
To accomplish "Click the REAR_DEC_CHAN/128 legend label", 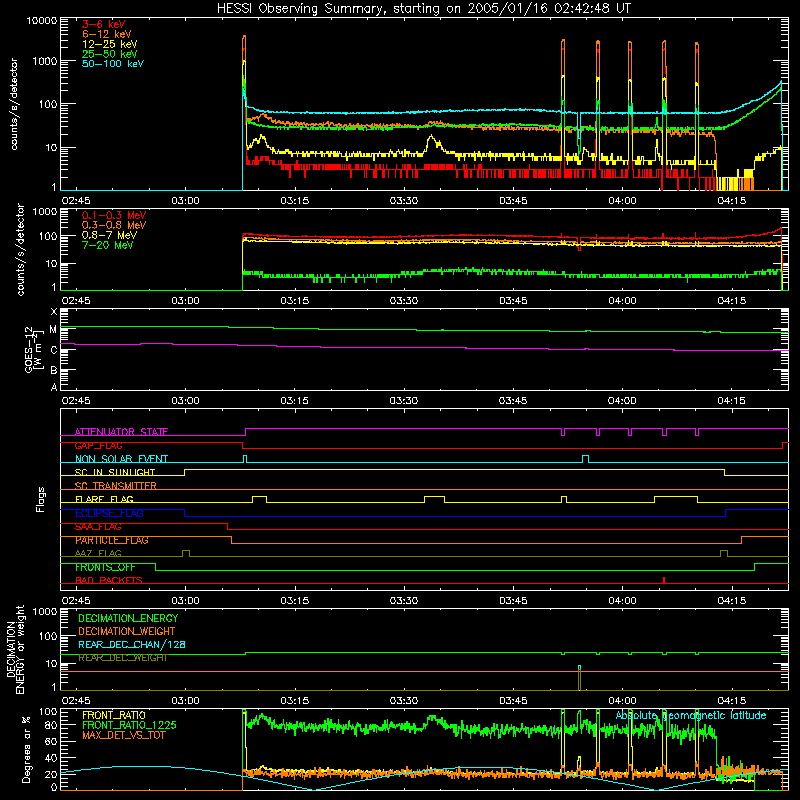I will tap(132, 645).
